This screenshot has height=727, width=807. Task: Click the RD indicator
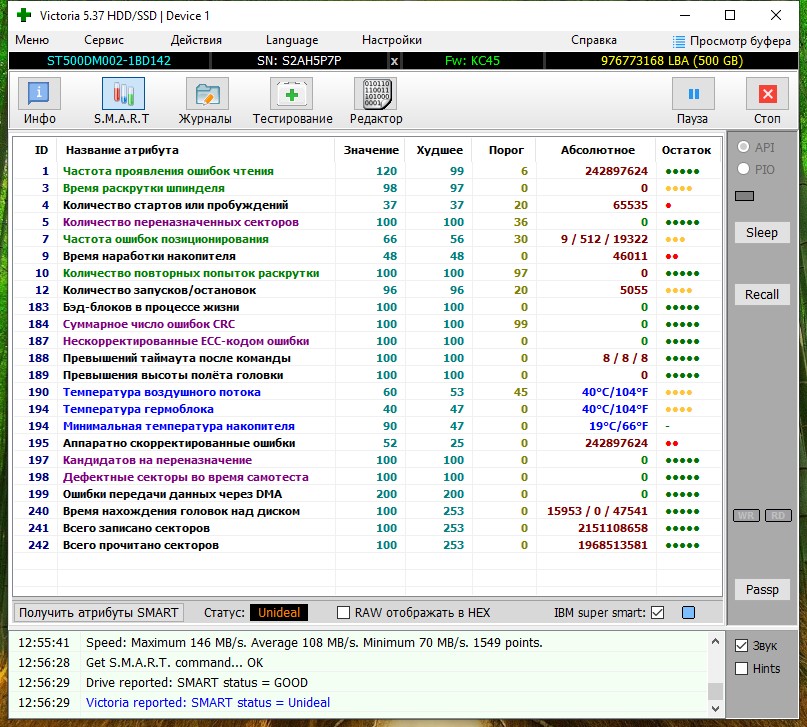pos(778,516)
